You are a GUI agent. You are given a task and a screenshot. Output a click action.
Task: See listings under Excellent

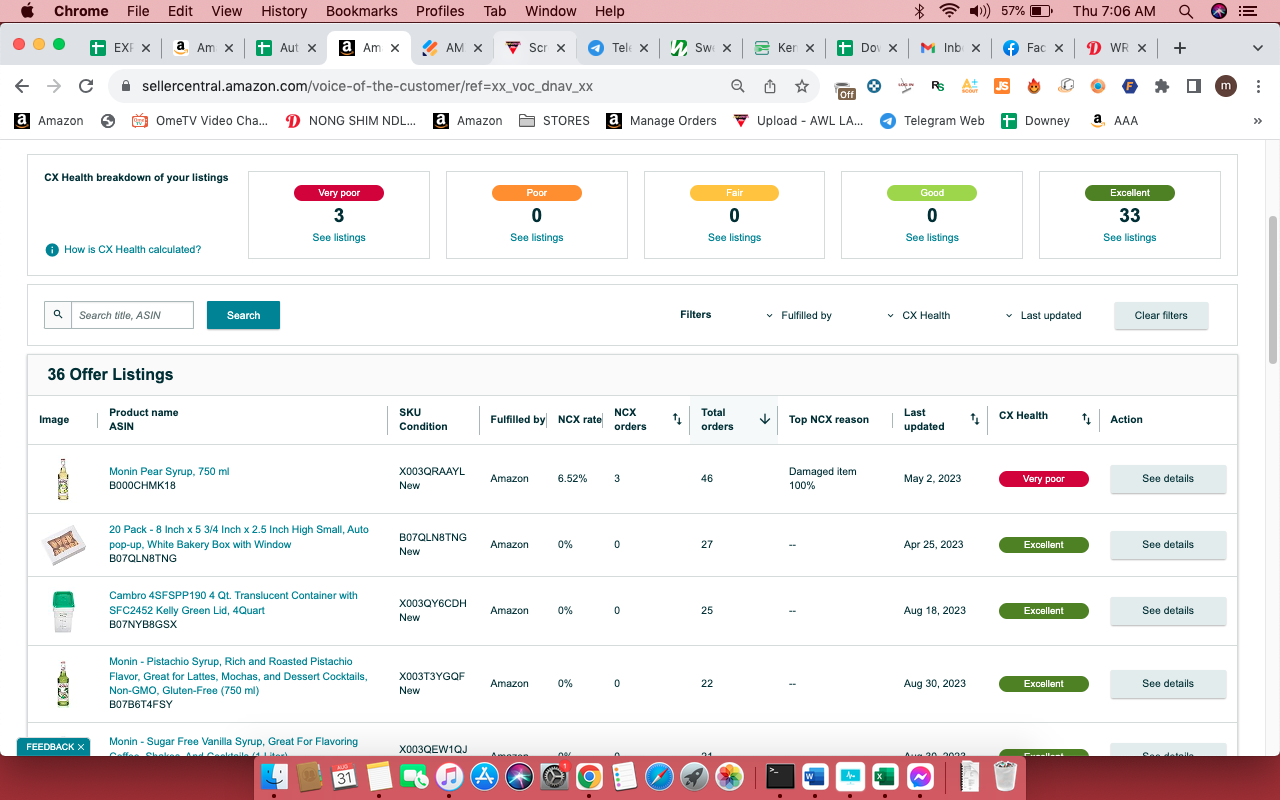coord(1130,238)
